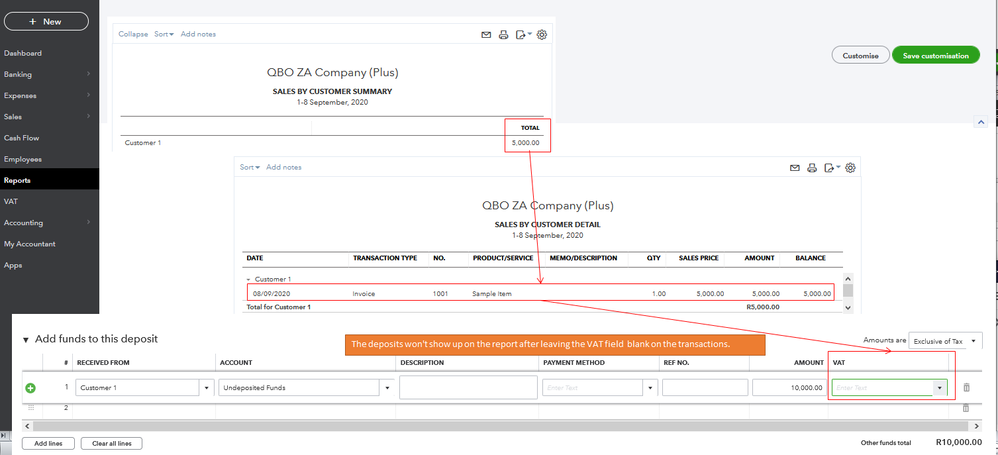Click the R5,000.00 Total for Customer 1

(763, 307)
